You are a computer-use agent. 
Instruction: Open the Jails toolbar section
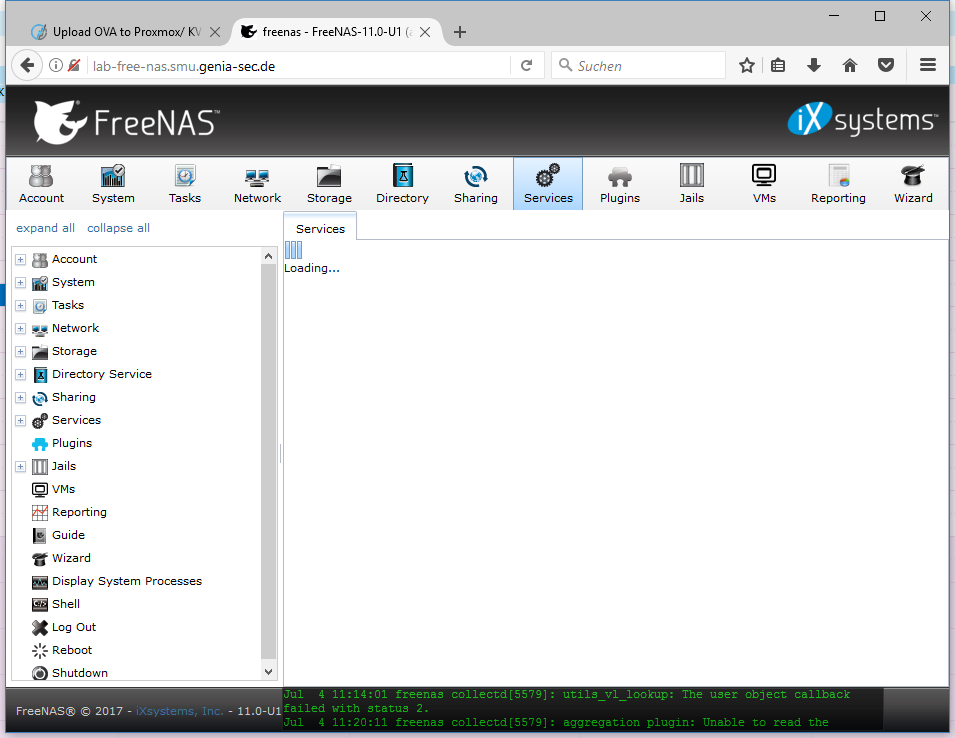pos(691,184)
